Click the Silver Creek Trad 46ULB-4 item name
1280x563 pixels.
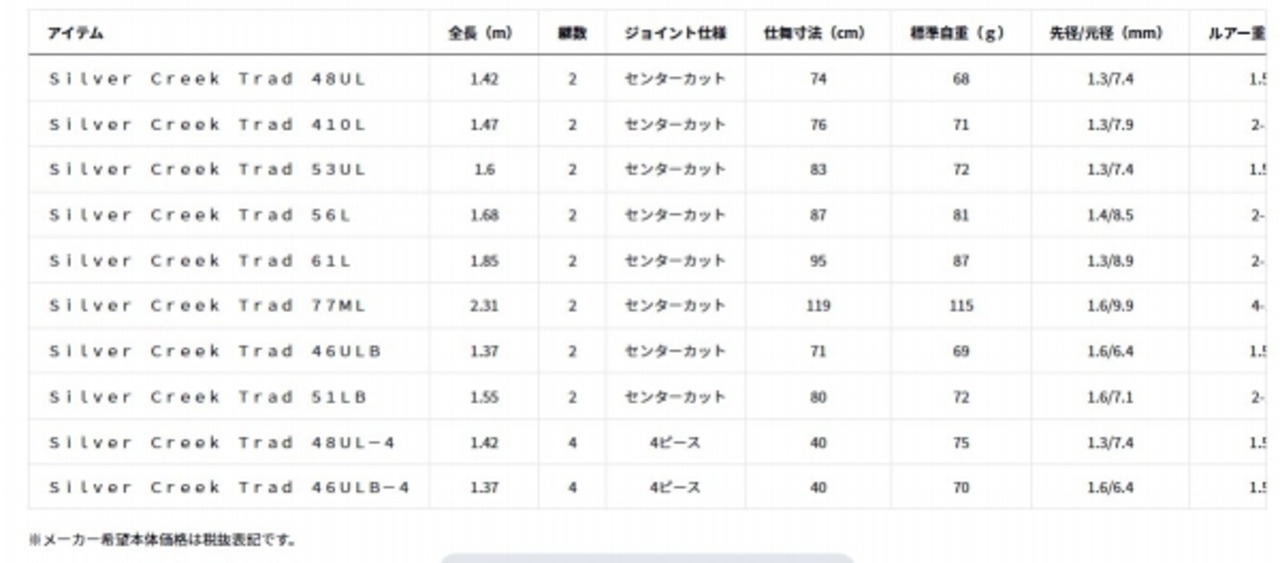[x=229, y=488]
